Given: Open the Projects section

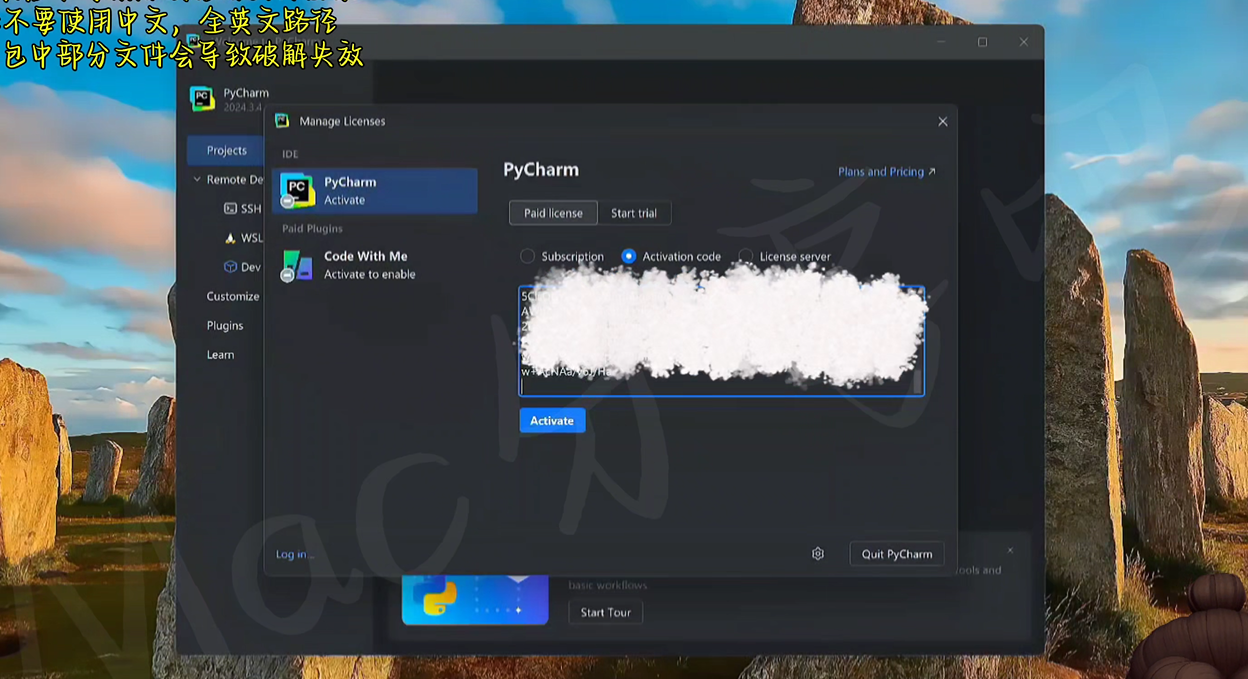Looking at the screenshot, I should pyautogui.click(x=226, y=151).
